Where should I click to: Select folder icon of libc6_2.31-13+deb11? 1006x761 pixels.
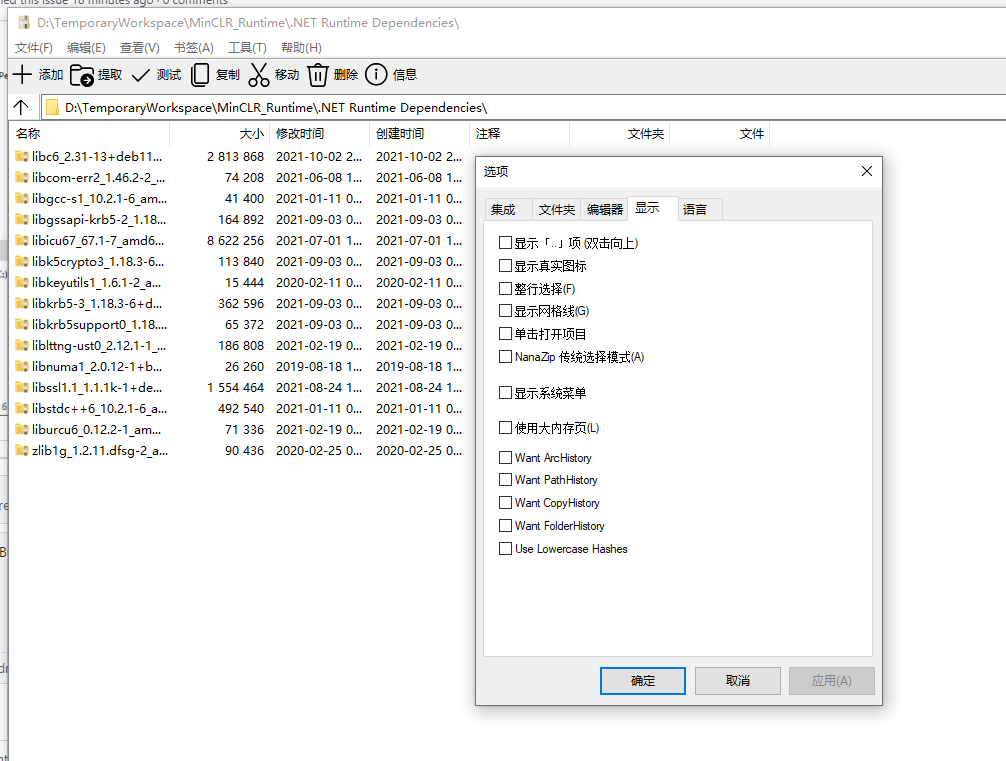coord(22,157)
